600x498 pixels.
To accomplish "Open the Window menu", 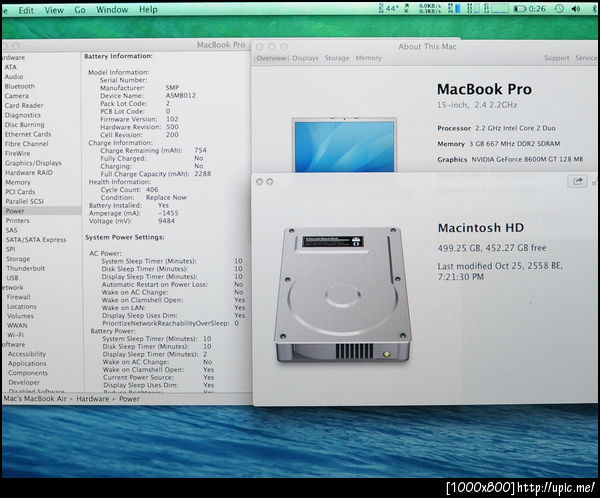I will tap(112, 10).
